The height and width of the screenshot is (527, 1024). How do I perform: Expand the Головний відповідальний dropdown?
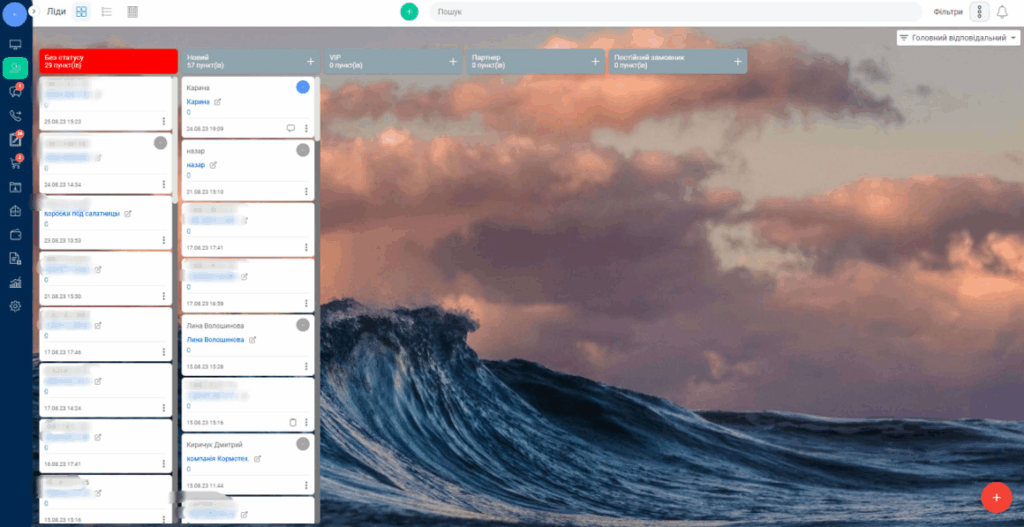pyautogui.click(x=958, y=38)
